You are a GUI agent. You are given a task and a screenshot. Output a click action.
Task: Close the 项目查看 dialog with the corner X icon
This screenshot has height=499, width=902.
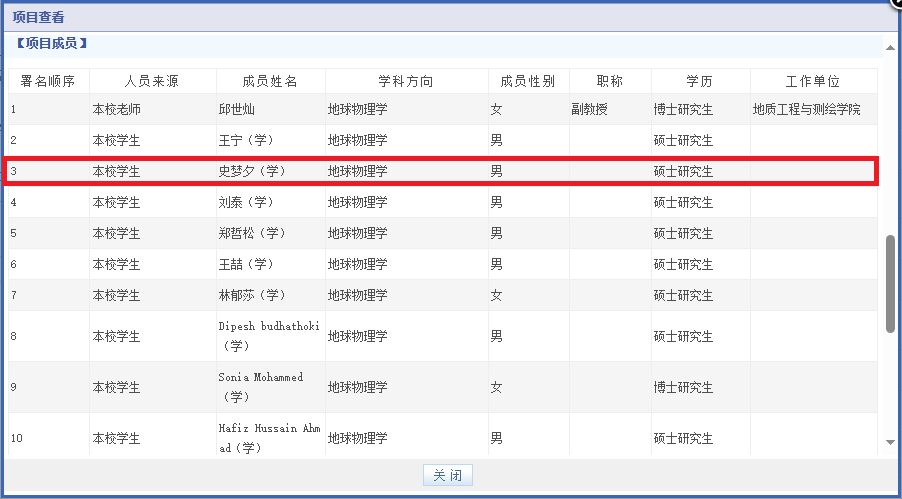click(x=896, y=3)
